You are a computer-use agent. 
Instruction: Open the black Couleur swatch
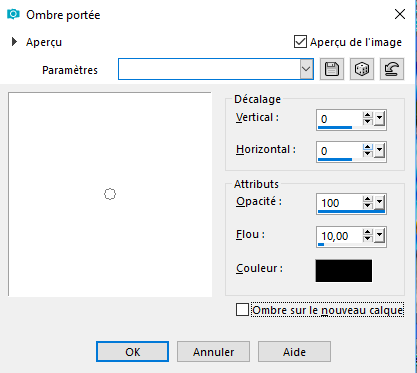(x=344, y=271)
